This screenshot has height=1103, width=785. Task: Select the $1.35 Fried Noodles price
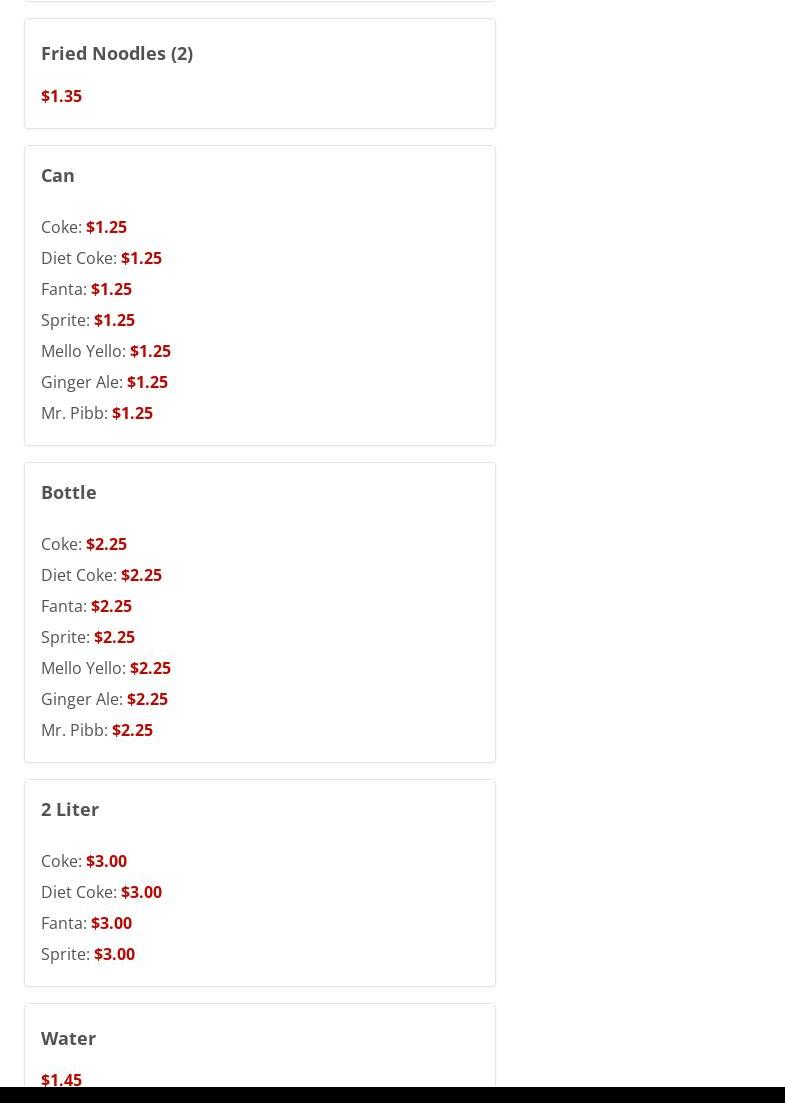[x=61, y=96]
